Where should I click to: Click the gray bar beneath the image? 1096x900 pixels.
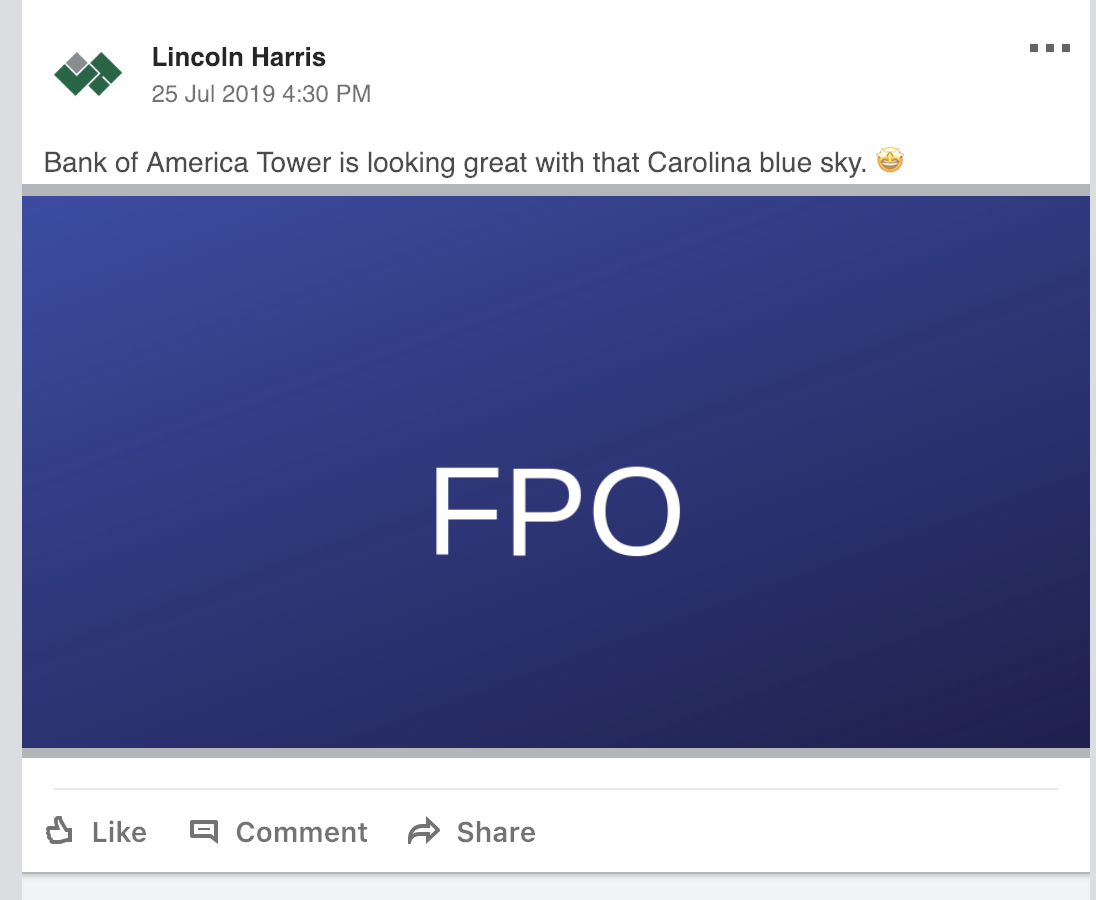point(556,753)
